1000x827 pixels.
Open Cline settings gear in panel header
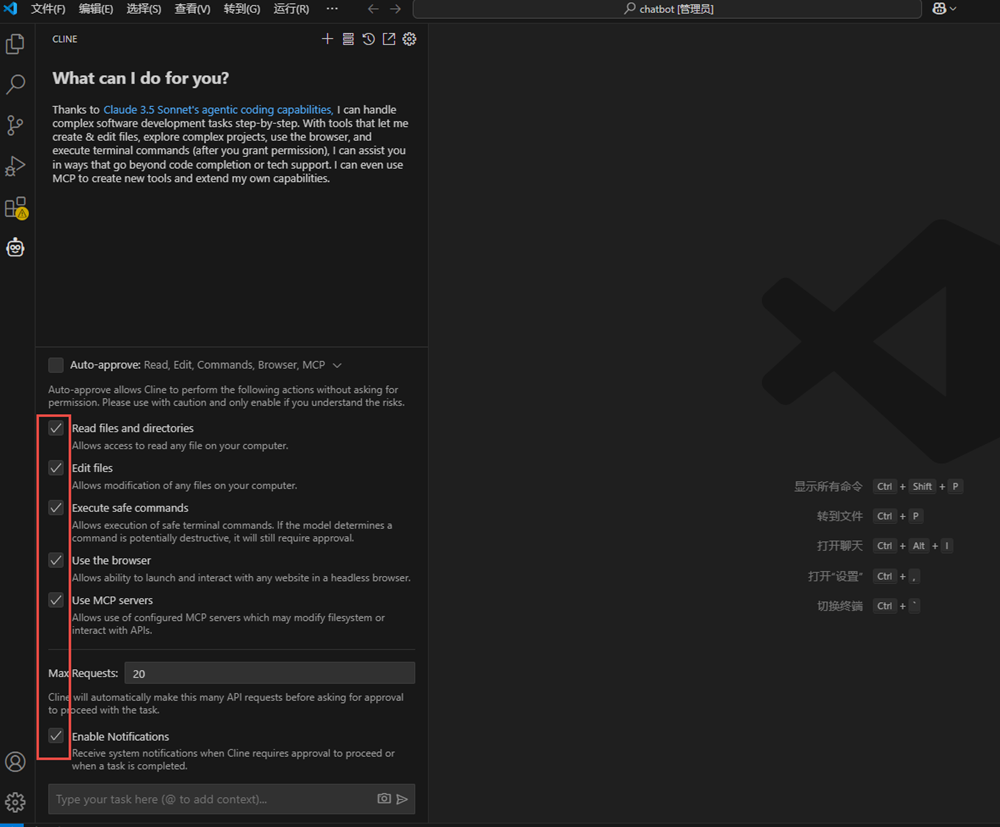[409, 39]
